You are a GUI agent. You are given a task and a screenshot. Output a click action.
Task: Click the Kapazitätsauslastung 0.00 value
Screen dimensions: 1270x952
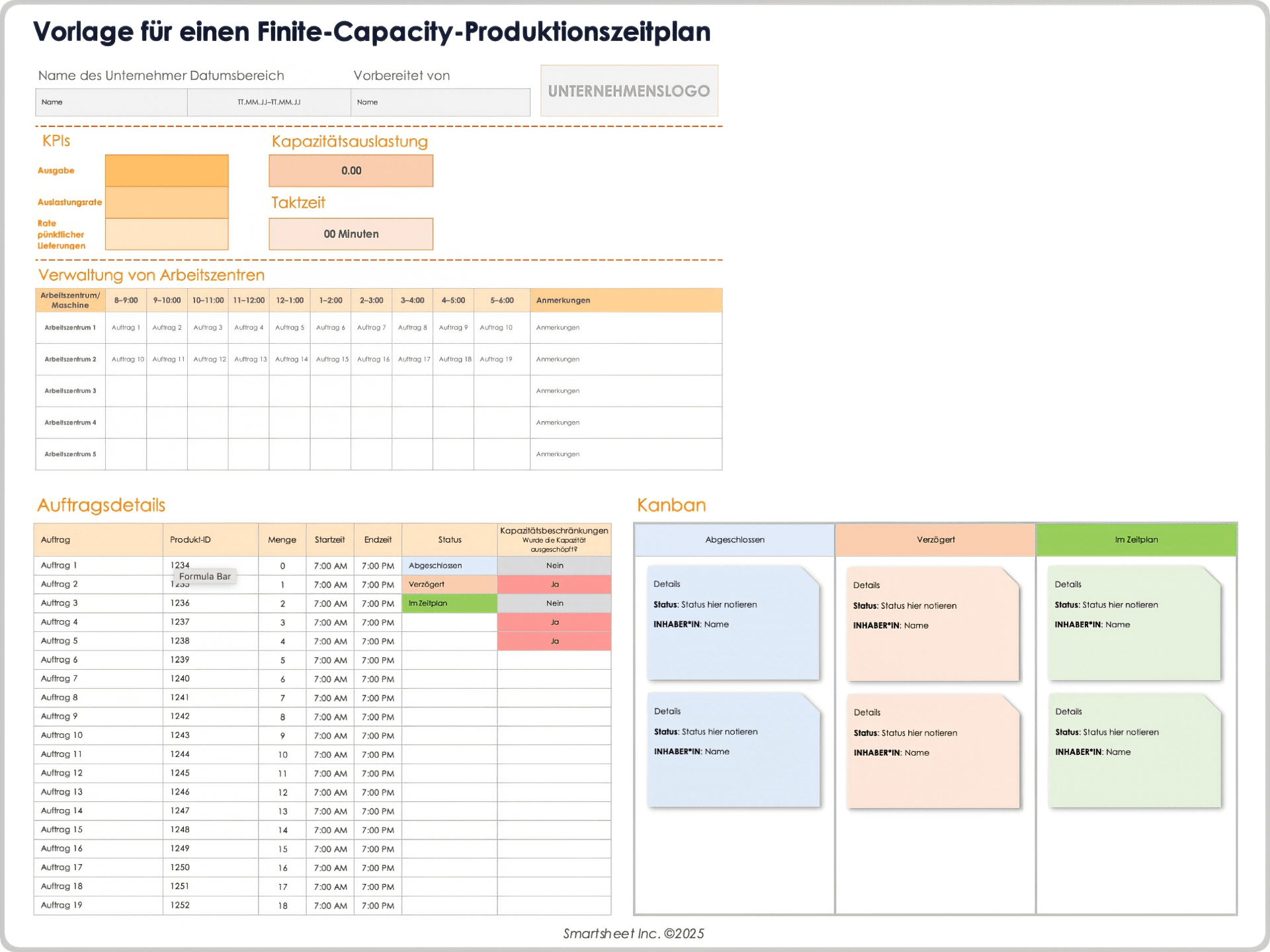351,170
